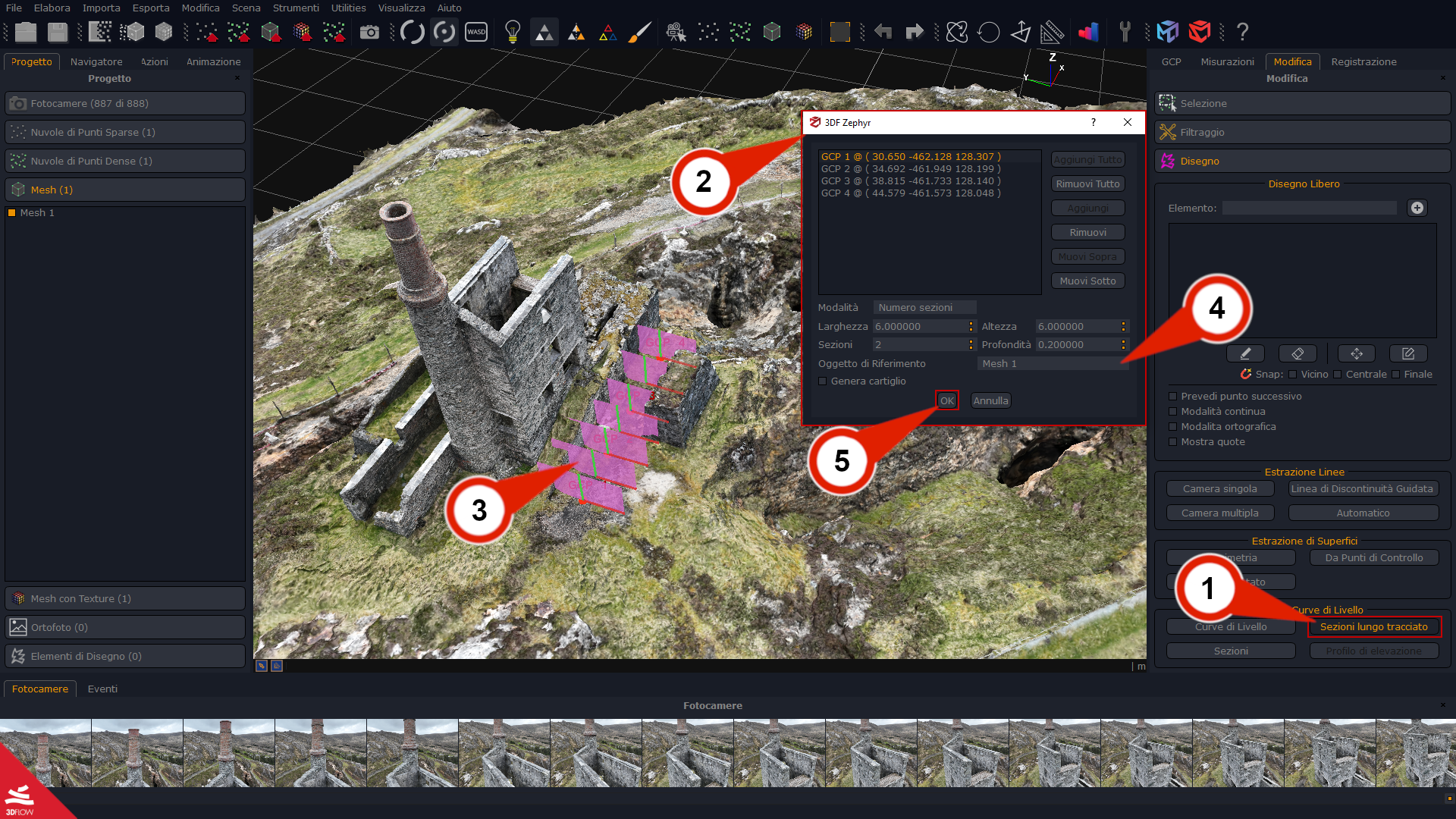Open project folder icon in toolbar

(26, 32)
